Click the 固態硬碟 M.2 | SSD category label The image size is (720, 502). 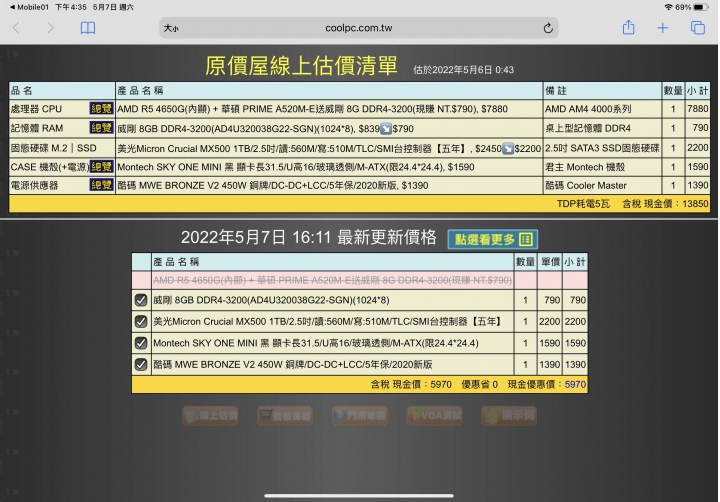click(53, 148)
